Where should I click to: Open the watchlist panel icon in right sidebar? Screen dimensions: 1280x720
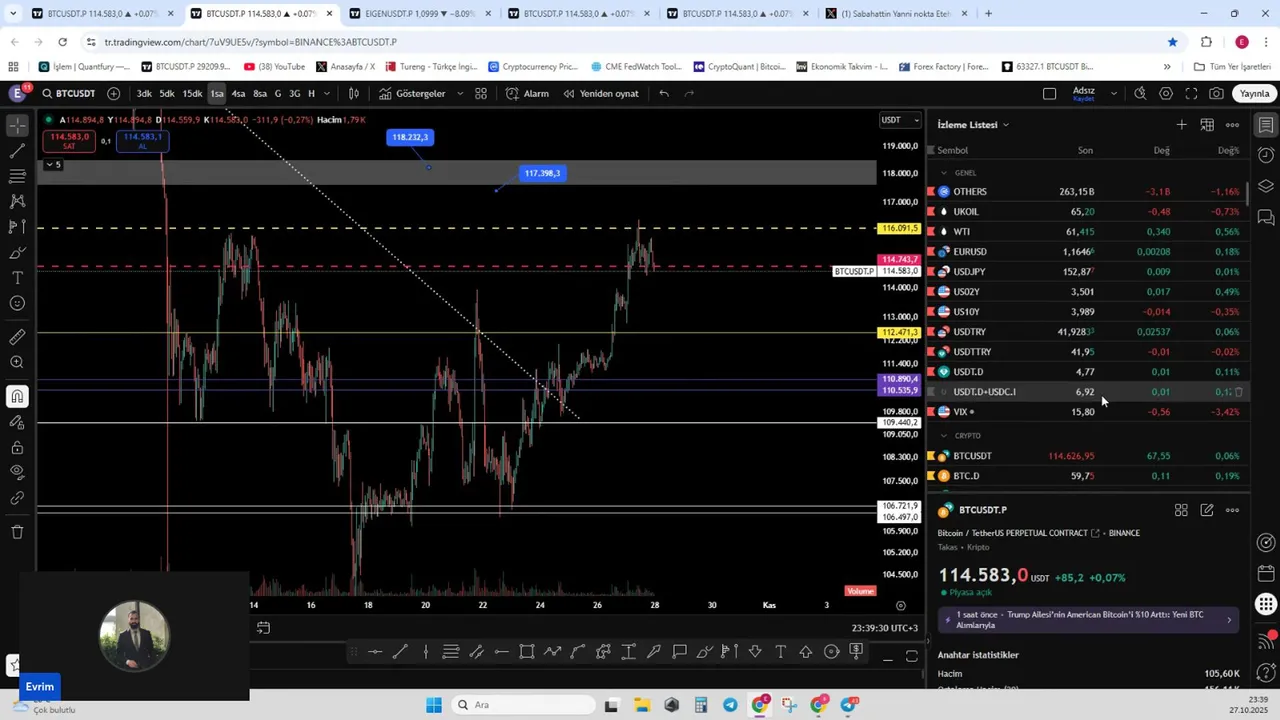click(1266, 125)
